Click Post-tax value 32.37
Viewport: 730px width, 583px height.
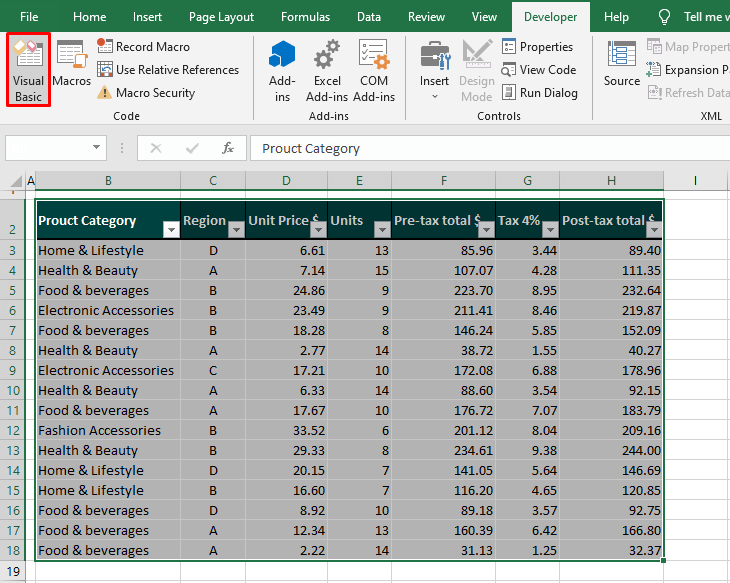(x=611, y=550)
